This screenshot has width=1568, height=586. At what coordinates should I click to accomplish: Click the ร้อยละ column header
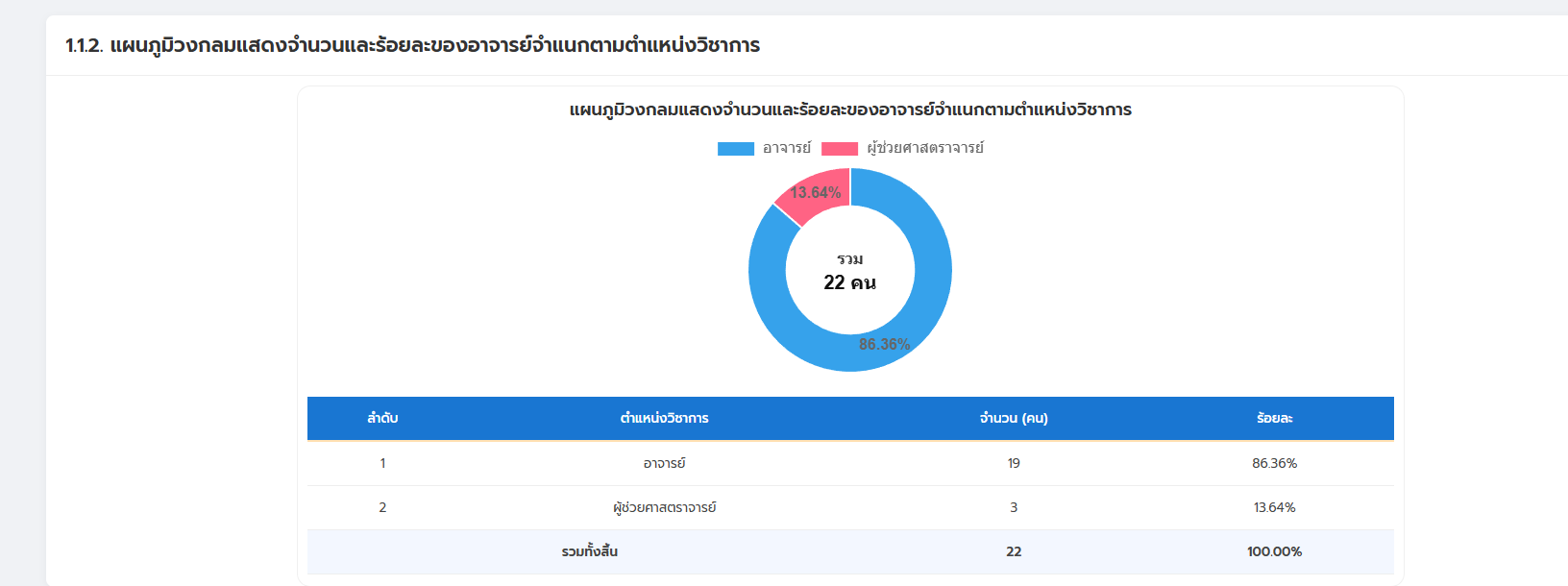click(x=1274, y=419)
